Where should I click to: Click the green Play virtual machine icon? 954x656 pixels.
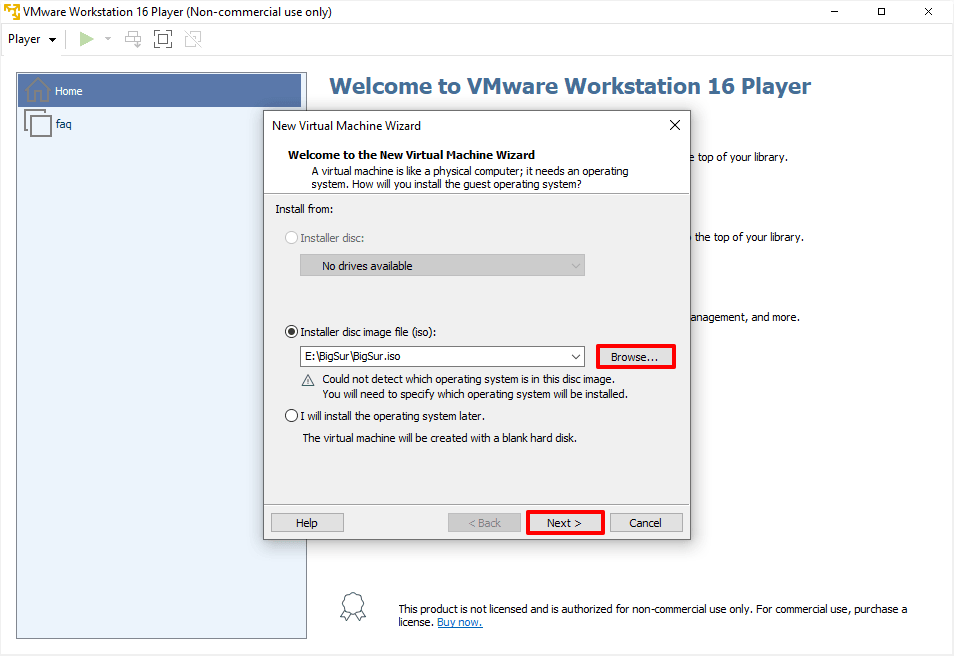[x=87, y=39]
